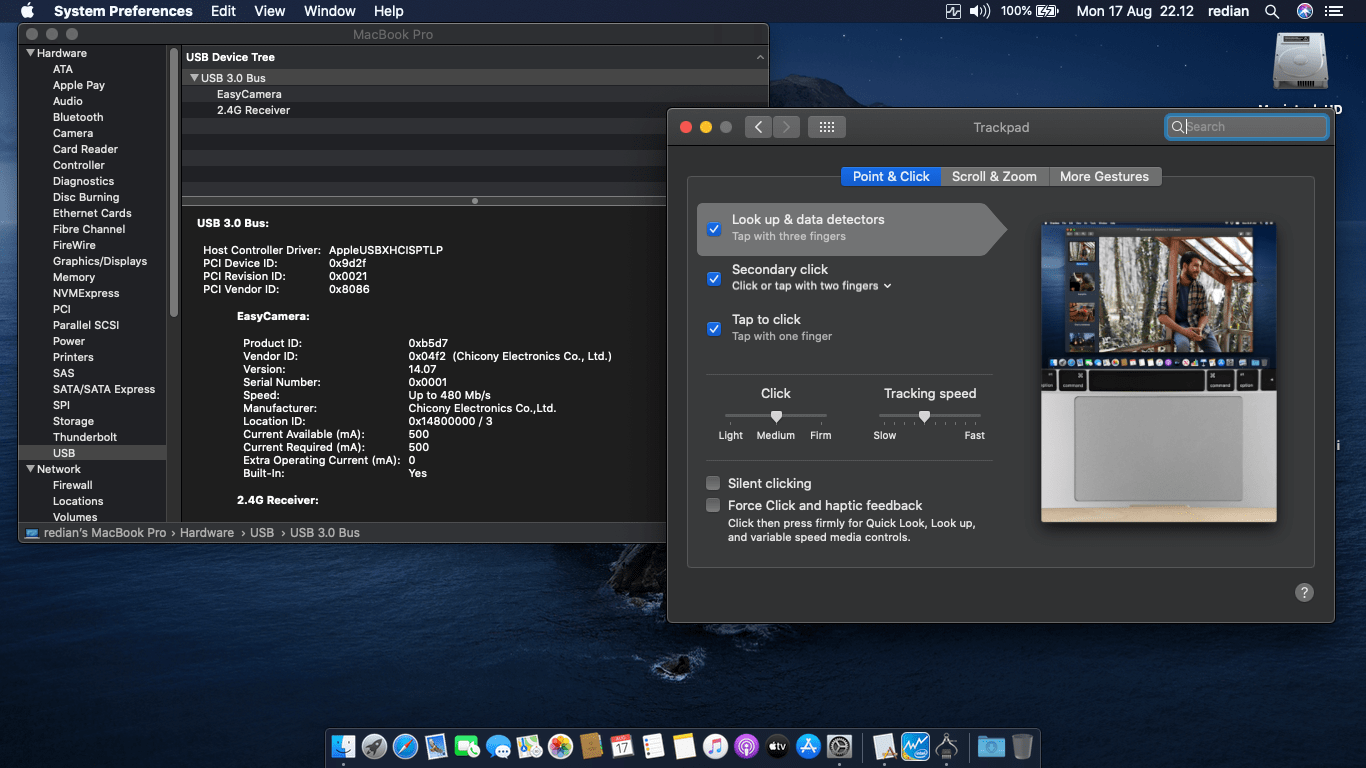Switch to More Gestures tab
1366x768 pixels.
[x=1104, y=176]
